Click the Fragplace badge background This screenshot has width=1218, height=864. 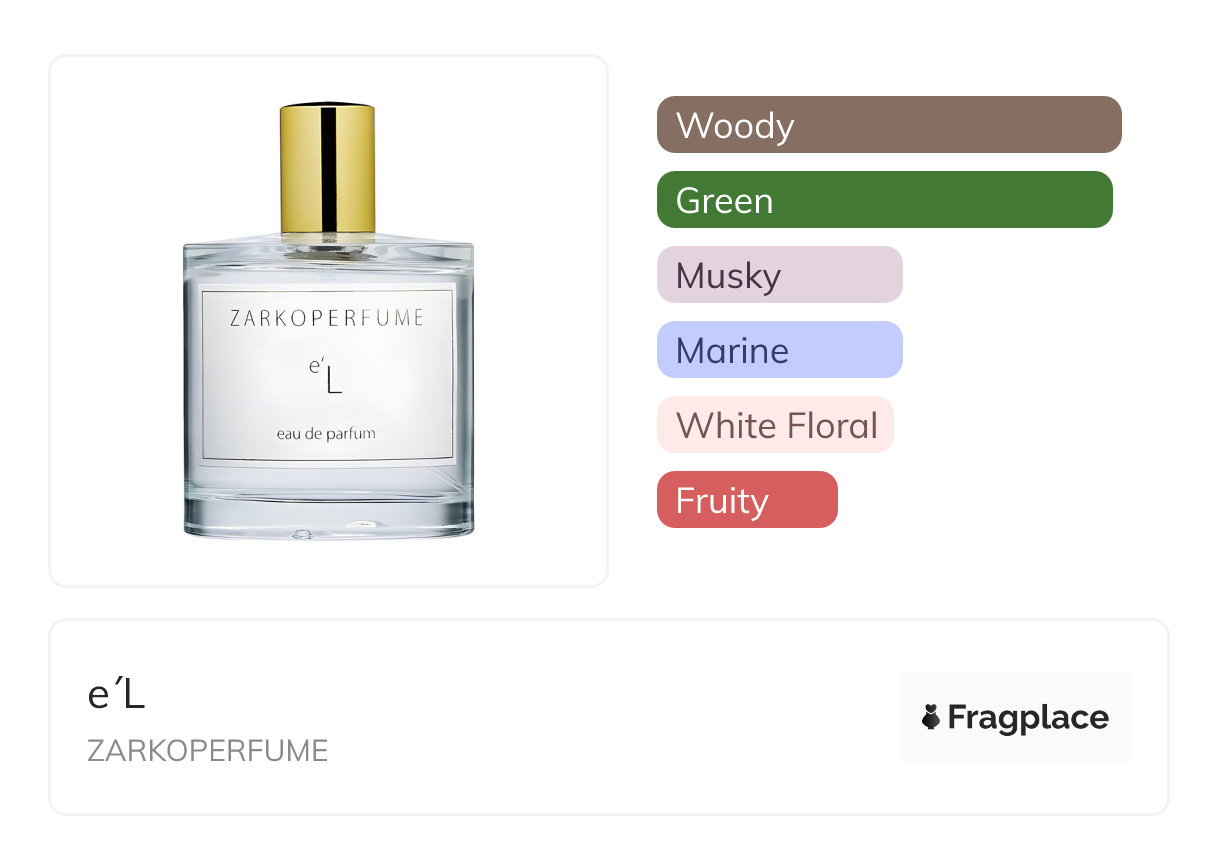pyautogui.click(x=1015, y=717)
